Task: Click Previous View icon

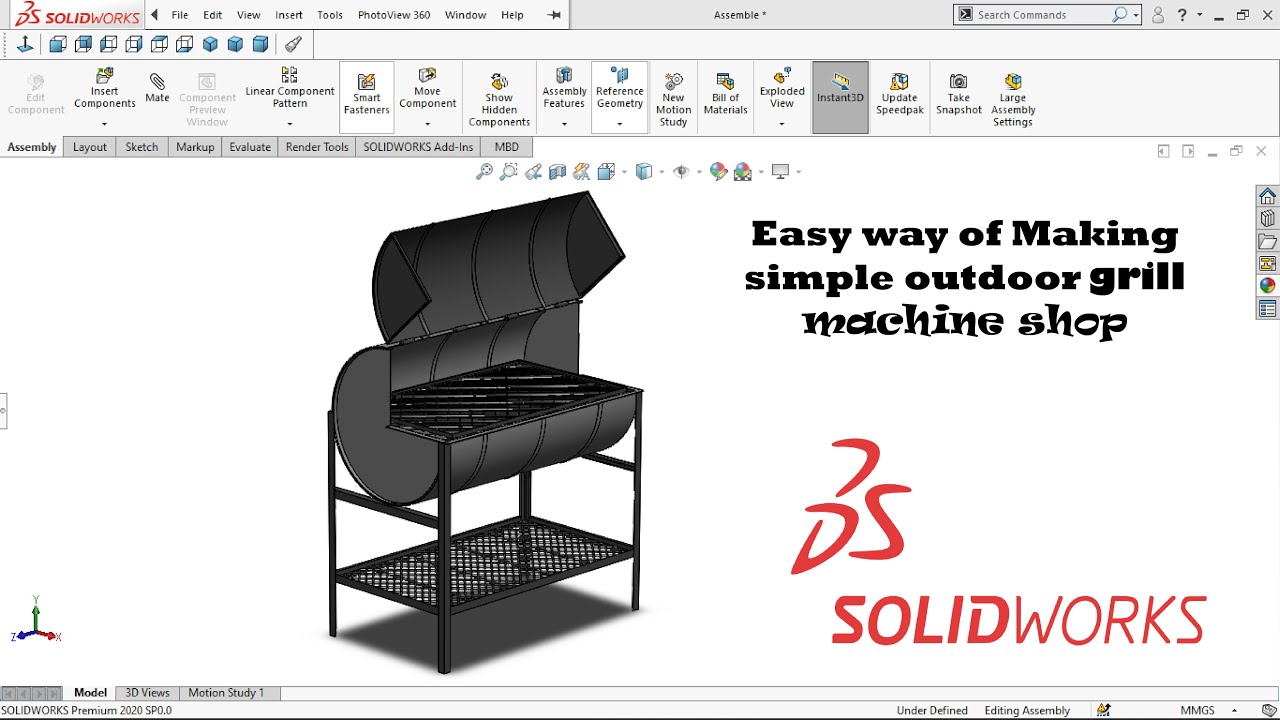Action: (533, 172)
